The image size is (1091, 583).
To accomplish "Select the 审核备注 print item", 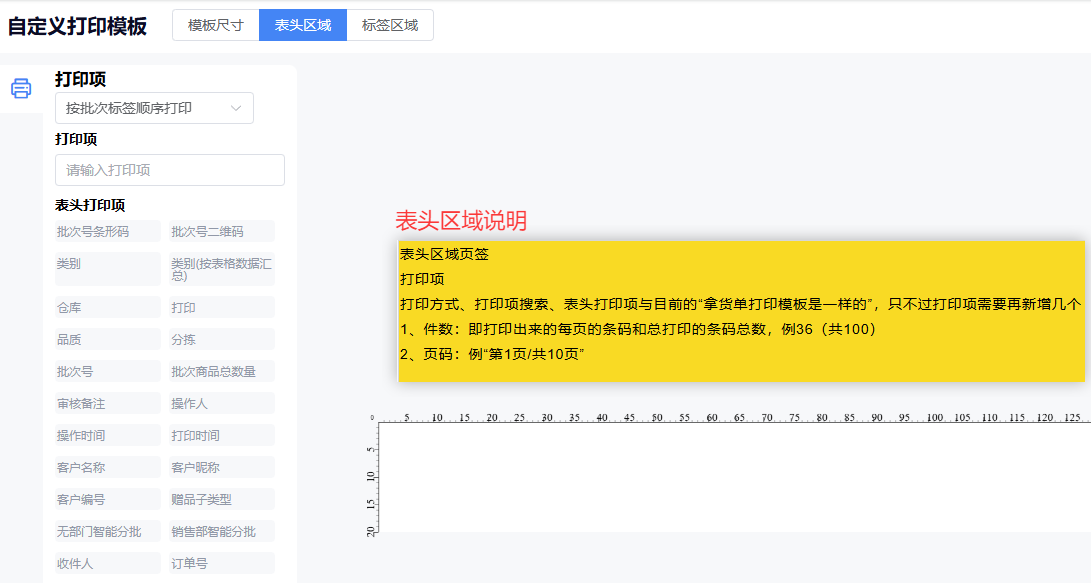I will point(108,404).
